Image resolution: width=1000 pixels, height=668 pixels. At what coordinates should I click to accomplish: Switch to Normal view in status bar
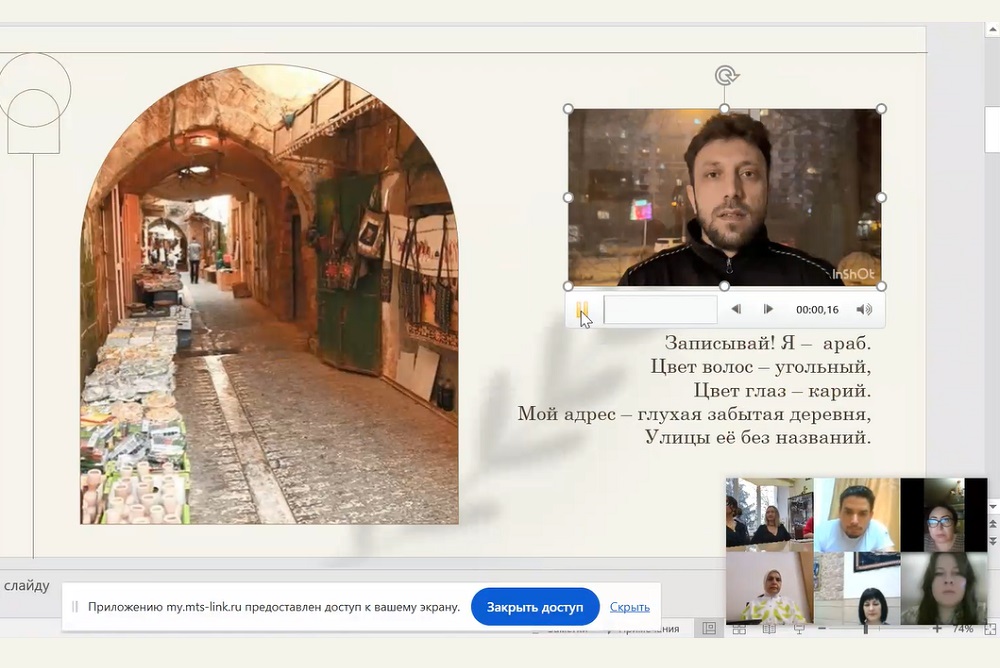(x=709, y=629)
